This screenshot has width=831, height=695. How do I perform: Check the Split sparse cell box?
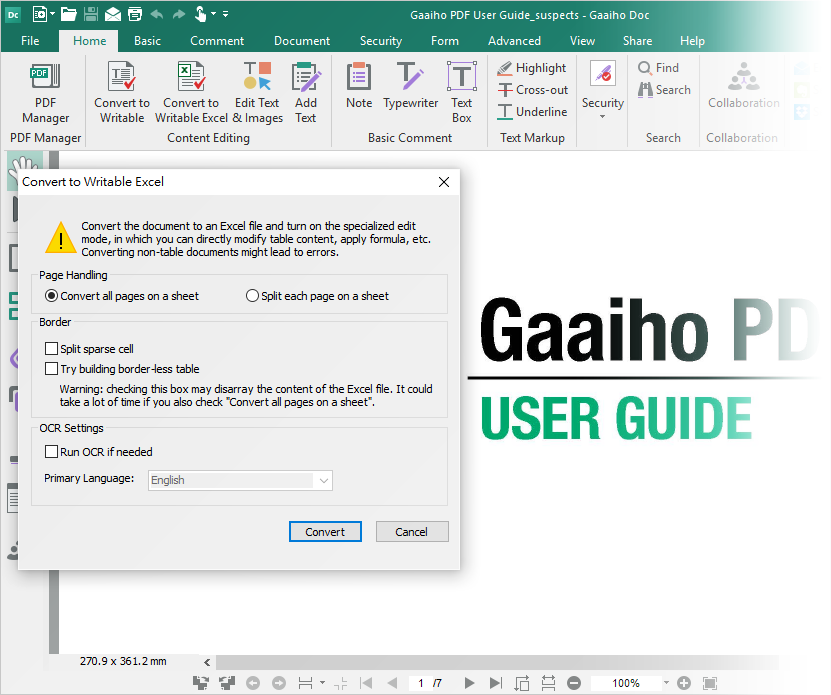(89, 349)
